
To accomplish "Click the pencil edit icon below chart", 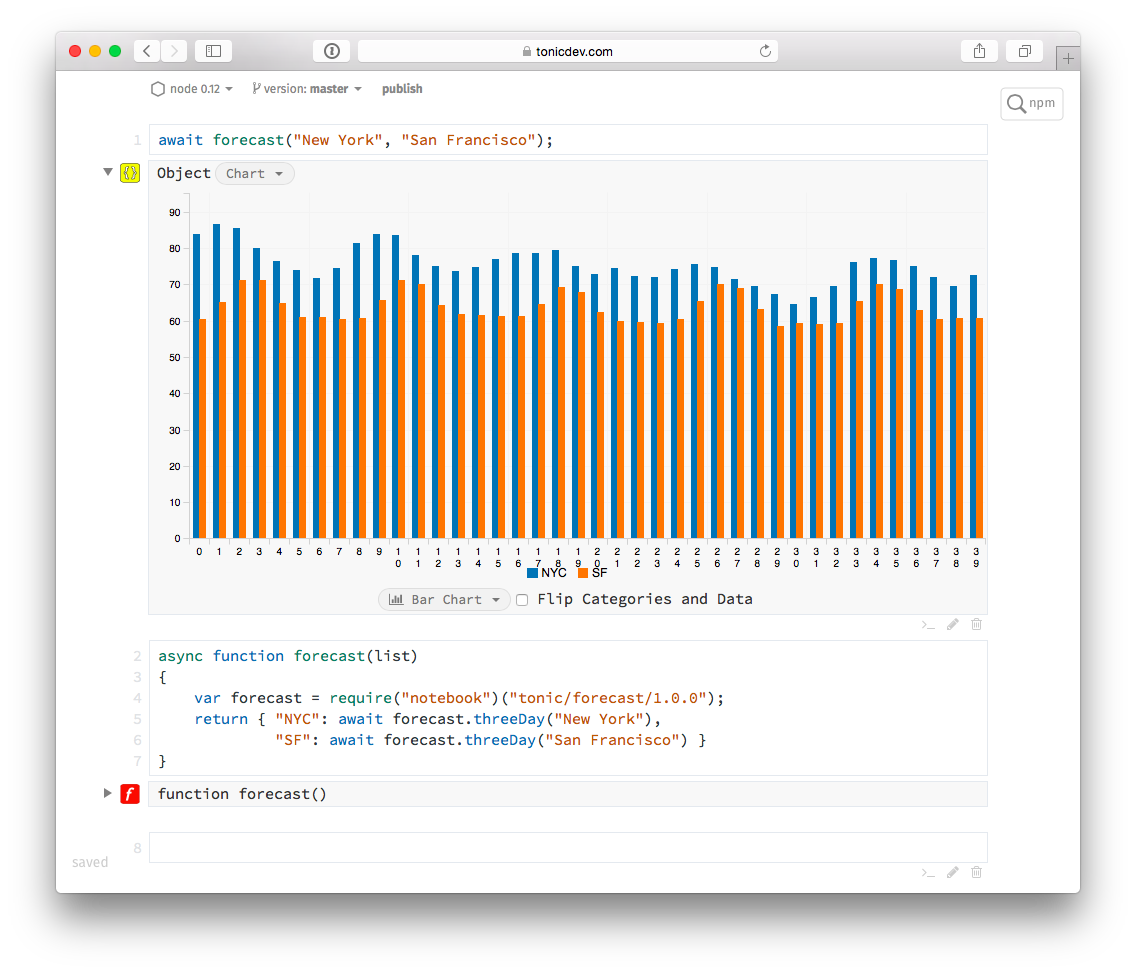I will [953, 625].
